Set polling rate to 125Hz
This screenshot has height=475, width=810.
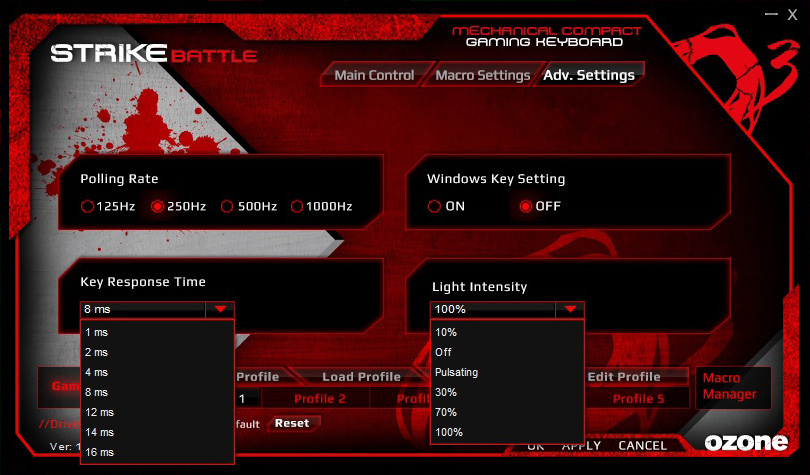87,207
